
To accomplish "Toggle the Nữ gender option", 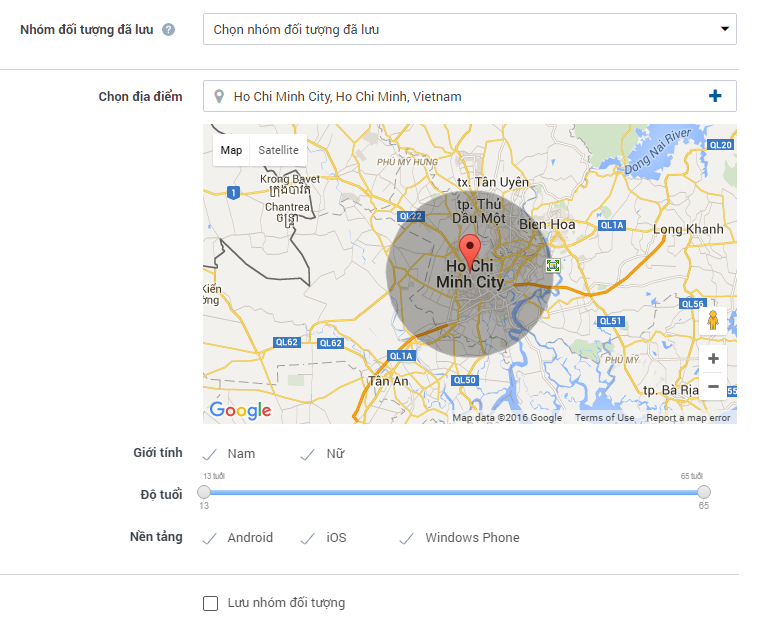I will pyautogui.click(x=323, y=454).
